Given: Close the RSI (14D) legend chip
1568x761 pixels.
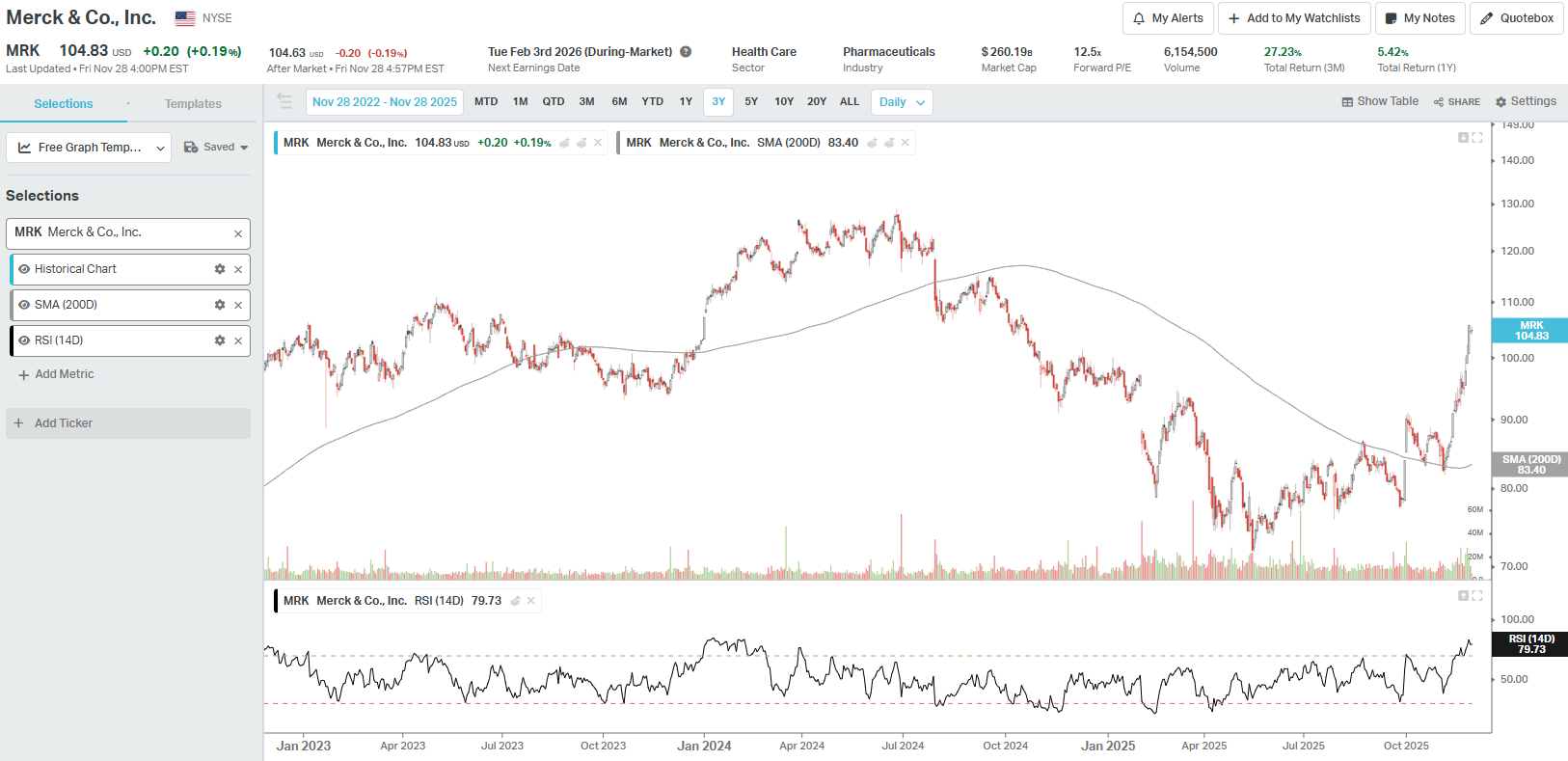Looking at the screenshot, I should point(530,601).
